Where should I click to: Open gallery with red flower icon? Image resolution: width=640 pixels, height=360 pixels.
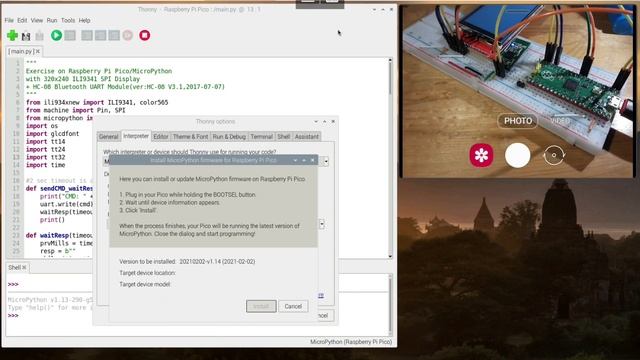tap(481, 155)
